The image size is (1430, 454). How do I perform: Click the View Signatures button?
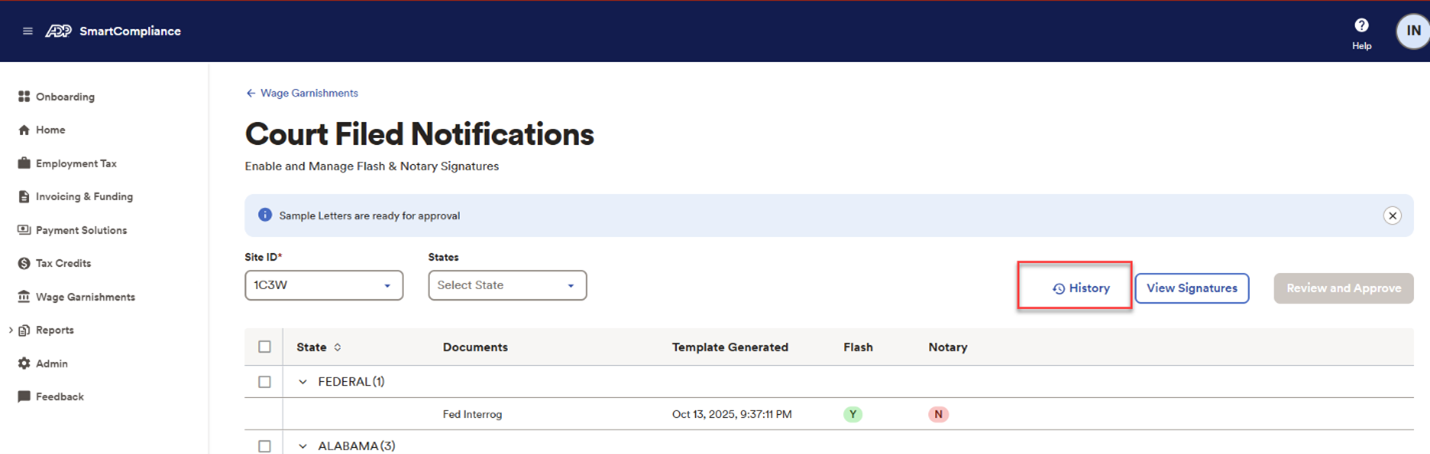[1191, 288]
